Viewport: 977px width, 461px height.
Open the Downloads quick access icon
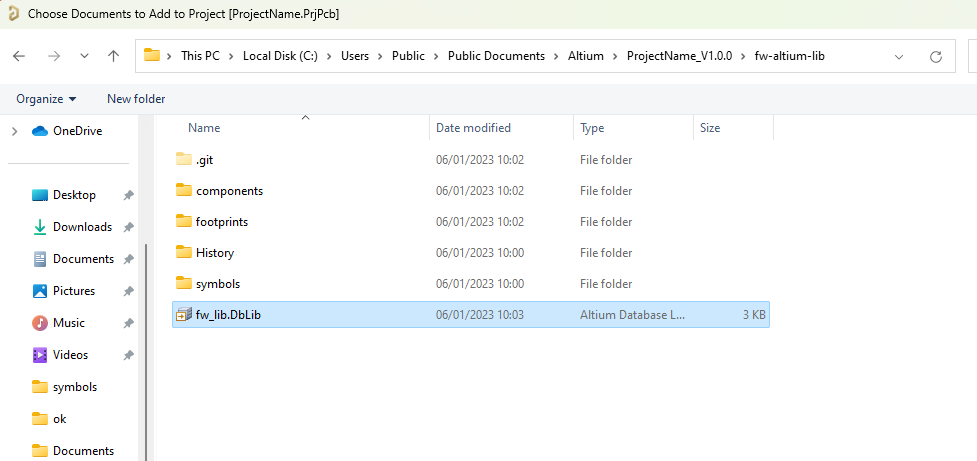(x=40, y=227)
